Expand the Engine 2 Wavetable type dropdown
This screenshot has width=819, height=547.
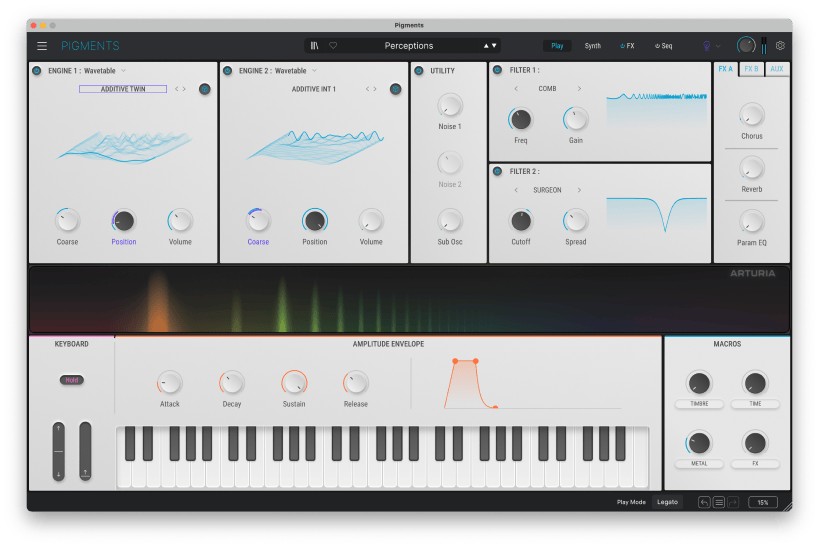click(314, 71)
